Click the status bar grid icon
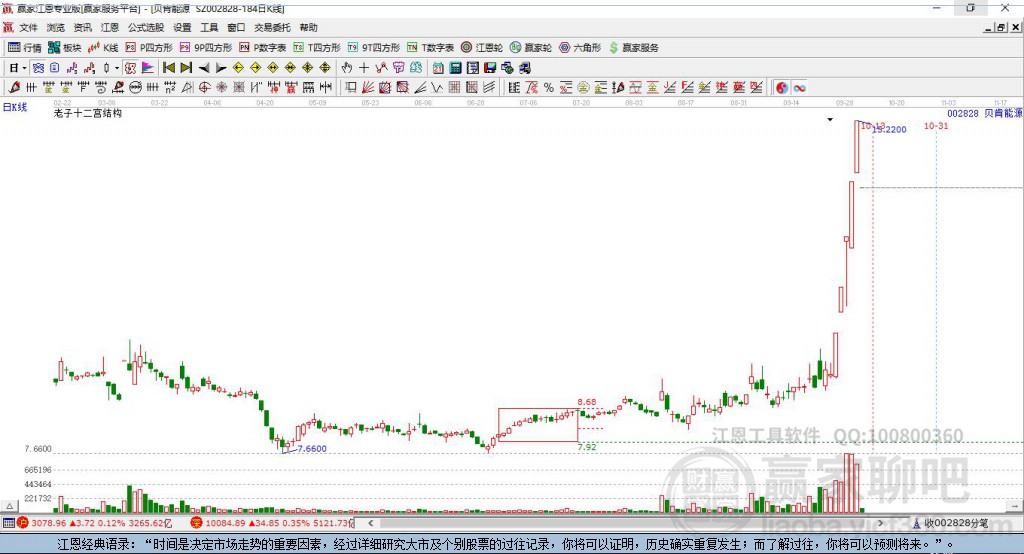The image size is (1024, 554). click(x=8, y=523)
